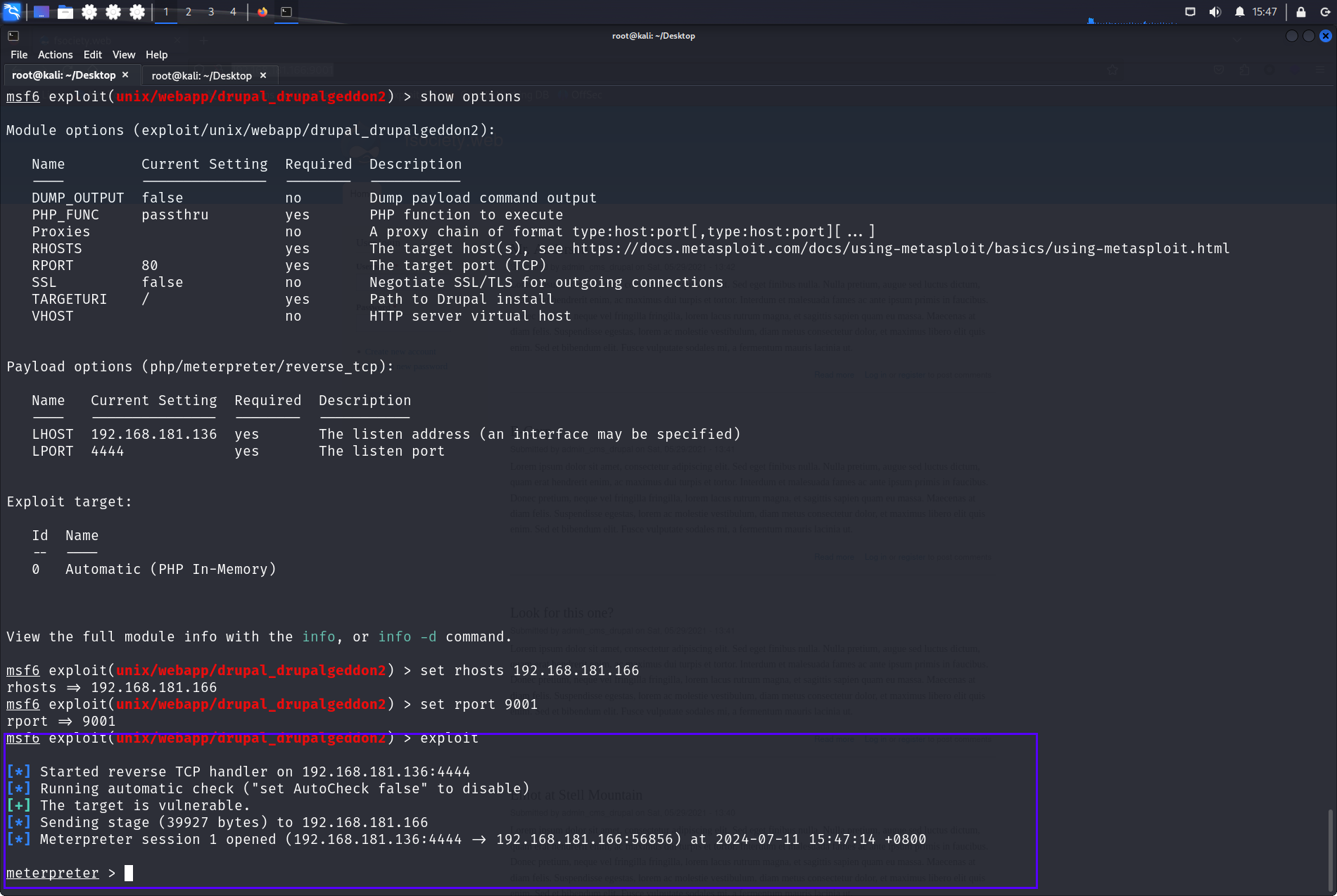The width and height of the screenshot is (1337, 896).
Task: Click the 'Sending stage (39927 bytes)' line
Action: tap(217, 823)
